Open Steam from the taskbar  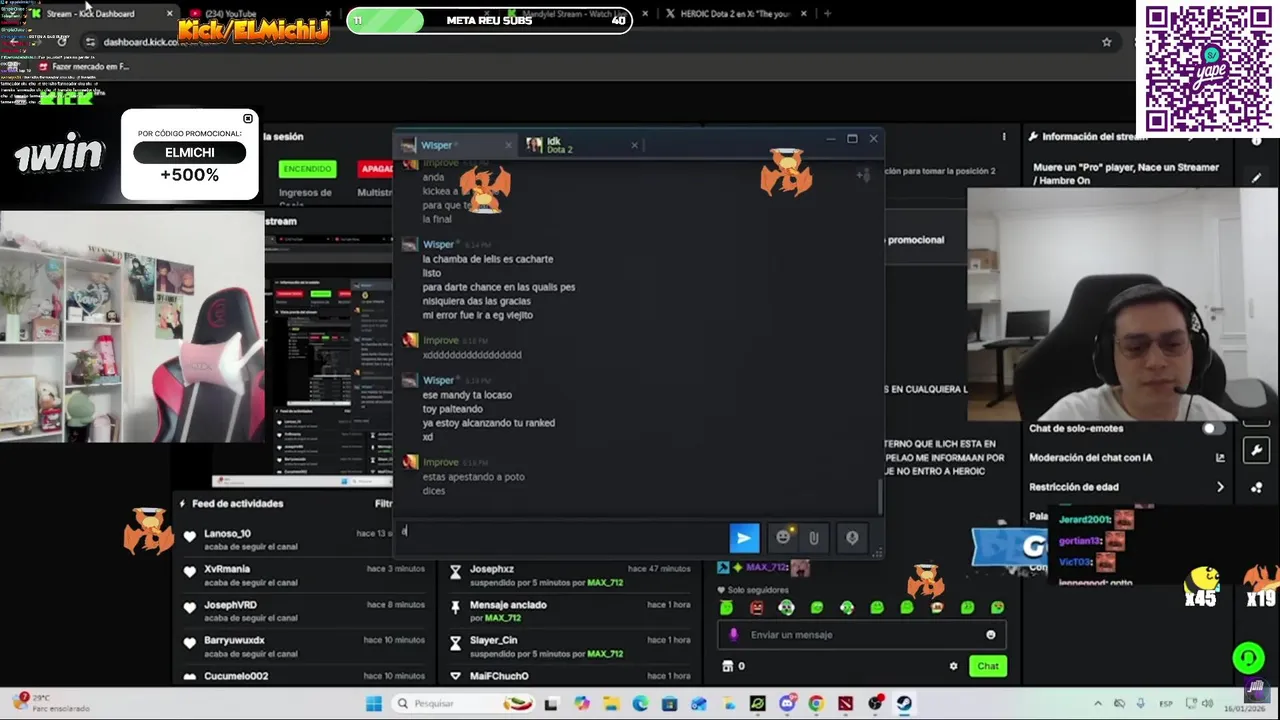click(904, 704)
